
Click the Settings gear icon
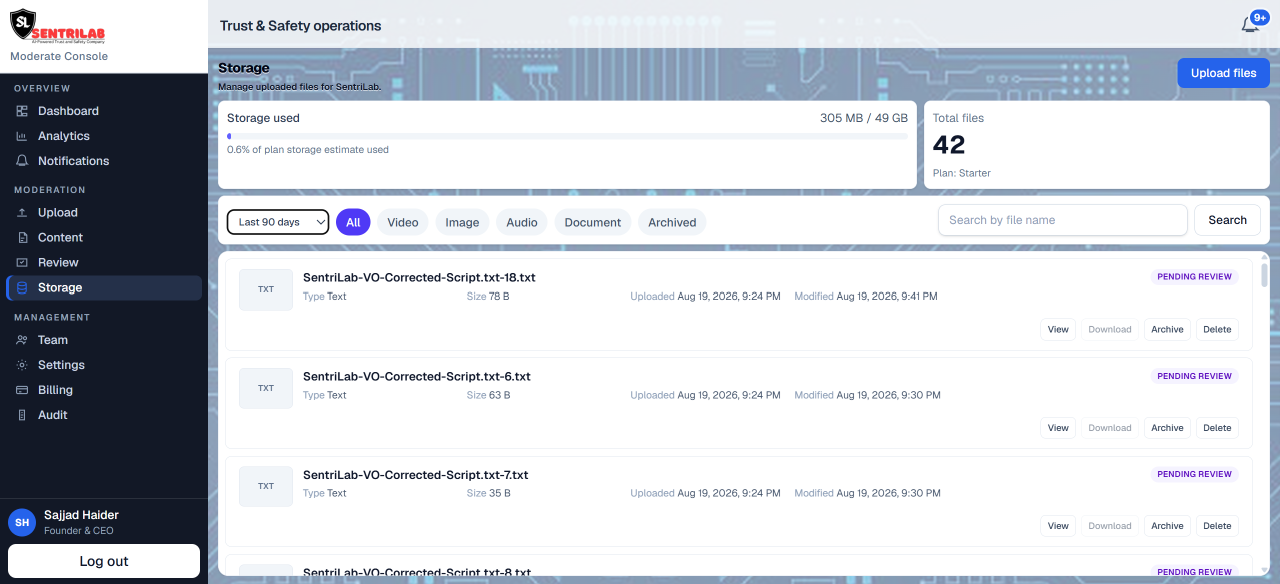pos(22,365)
